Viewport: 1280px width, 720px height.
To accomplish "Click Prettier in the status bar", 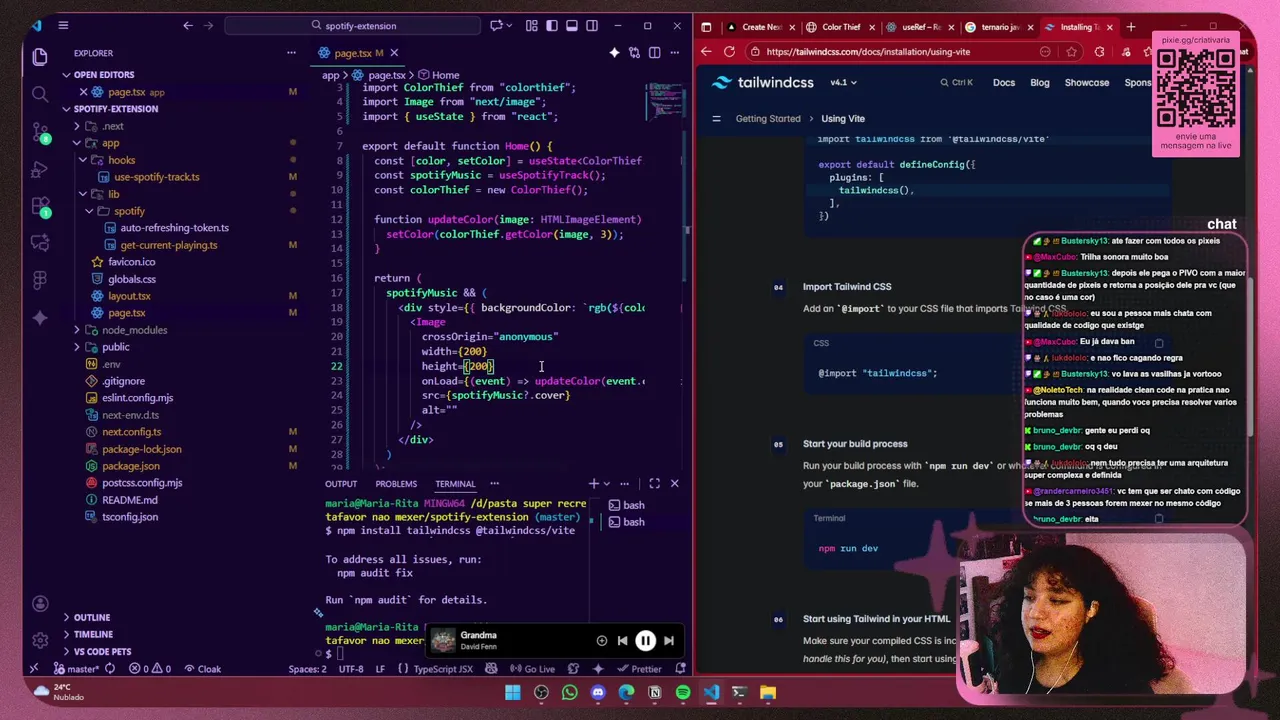I will pyautogui.click(x=639, y=669).
